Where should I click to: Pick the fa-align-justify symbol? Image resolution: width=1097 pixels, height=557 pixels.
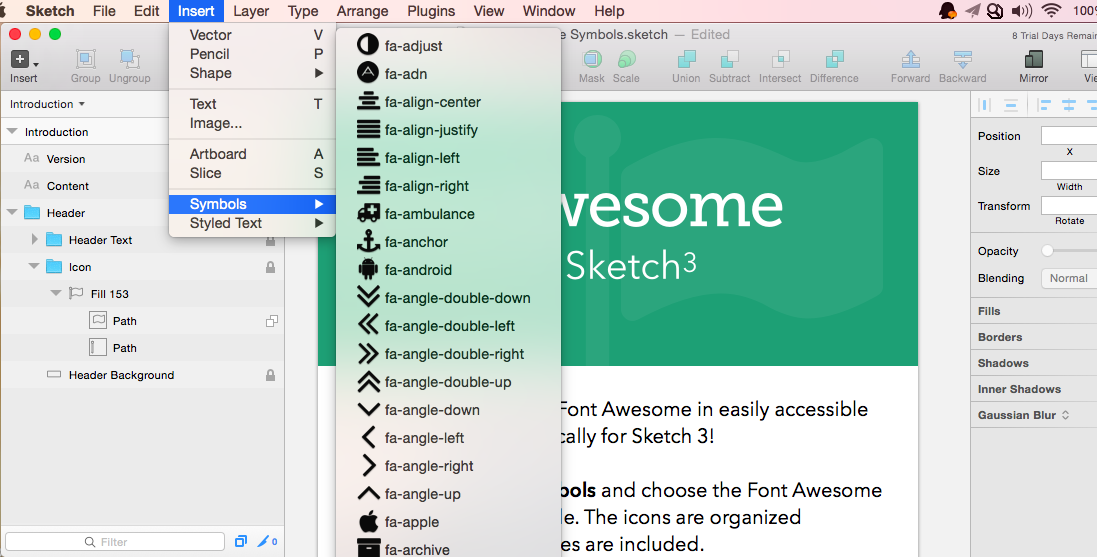tap(448, 129)
